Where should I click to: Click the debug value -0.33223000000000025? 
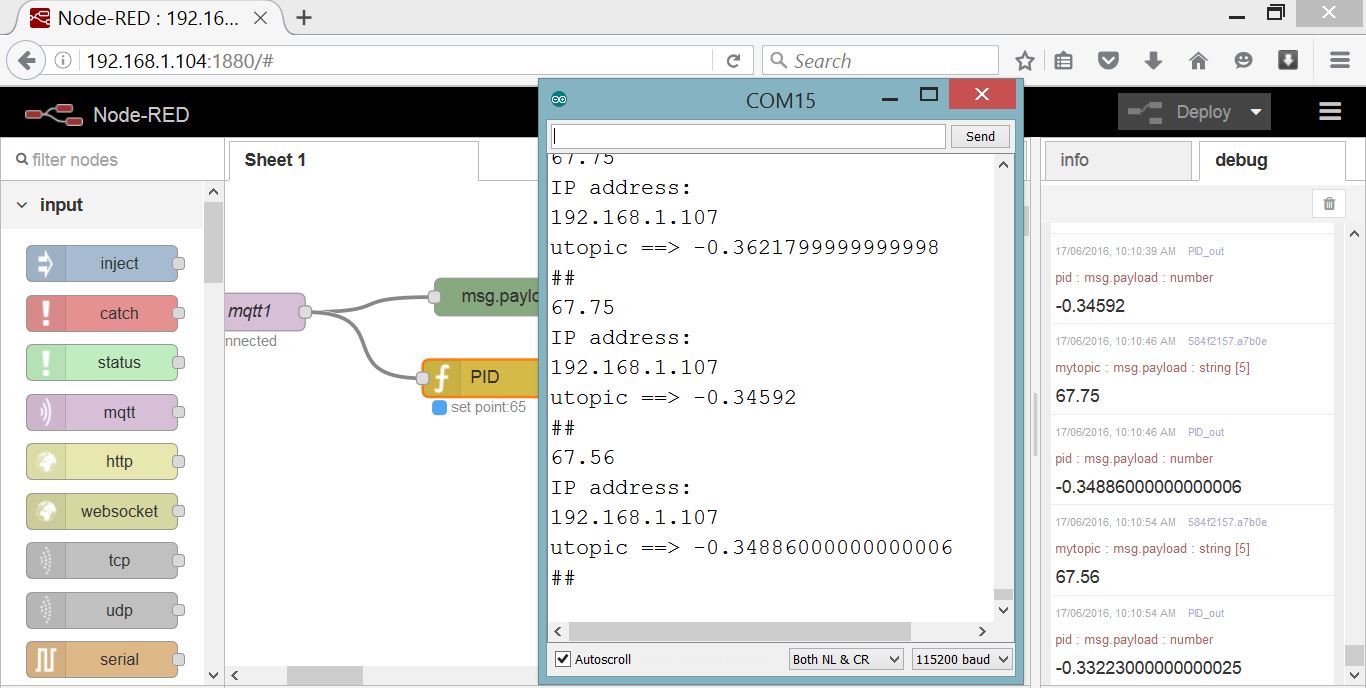pyautogui.click(x=1148, y=668)
